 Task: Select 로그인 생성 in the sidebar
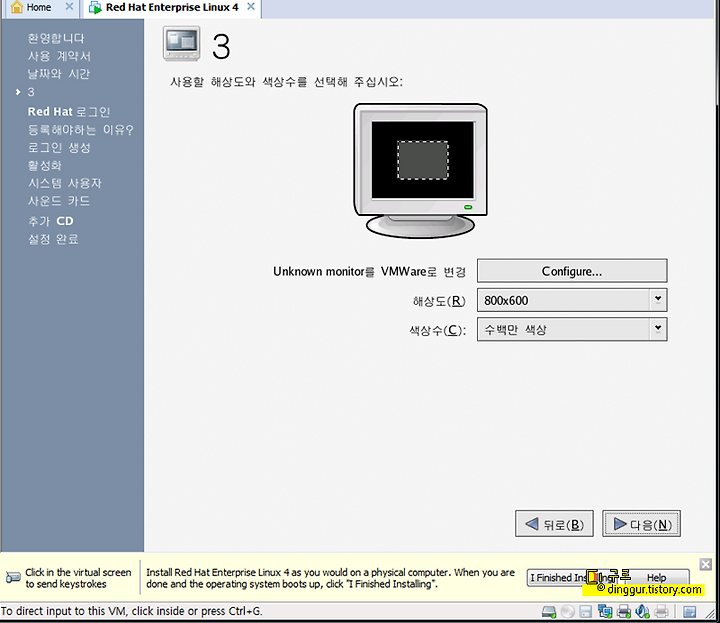[59, 148]
